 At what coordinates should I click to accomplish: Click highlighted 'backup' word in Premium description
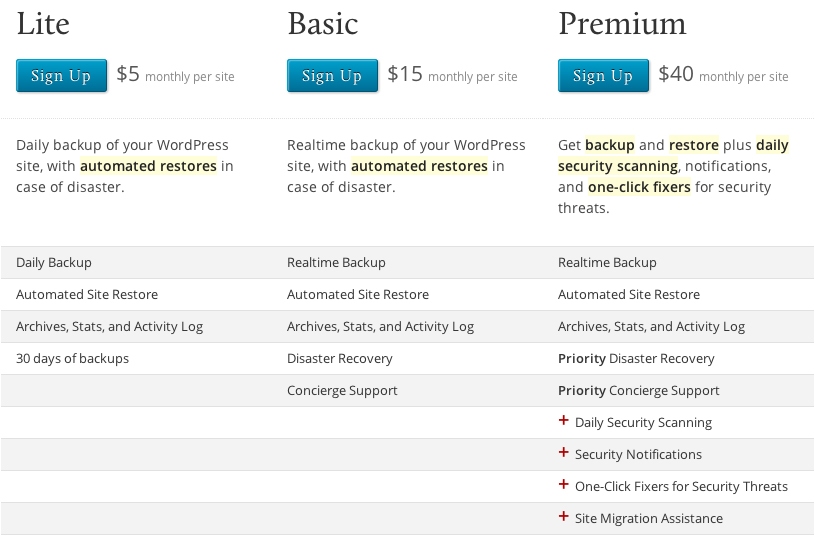[x=610, y=145]
